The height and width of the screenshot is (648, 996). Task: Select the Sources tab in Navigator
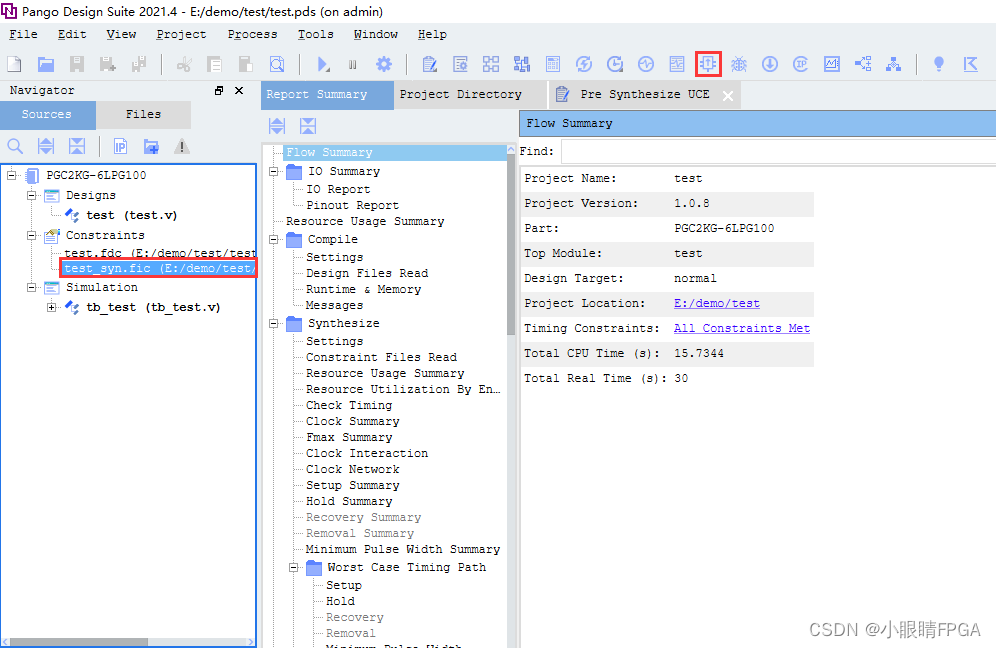pos(47,114)
